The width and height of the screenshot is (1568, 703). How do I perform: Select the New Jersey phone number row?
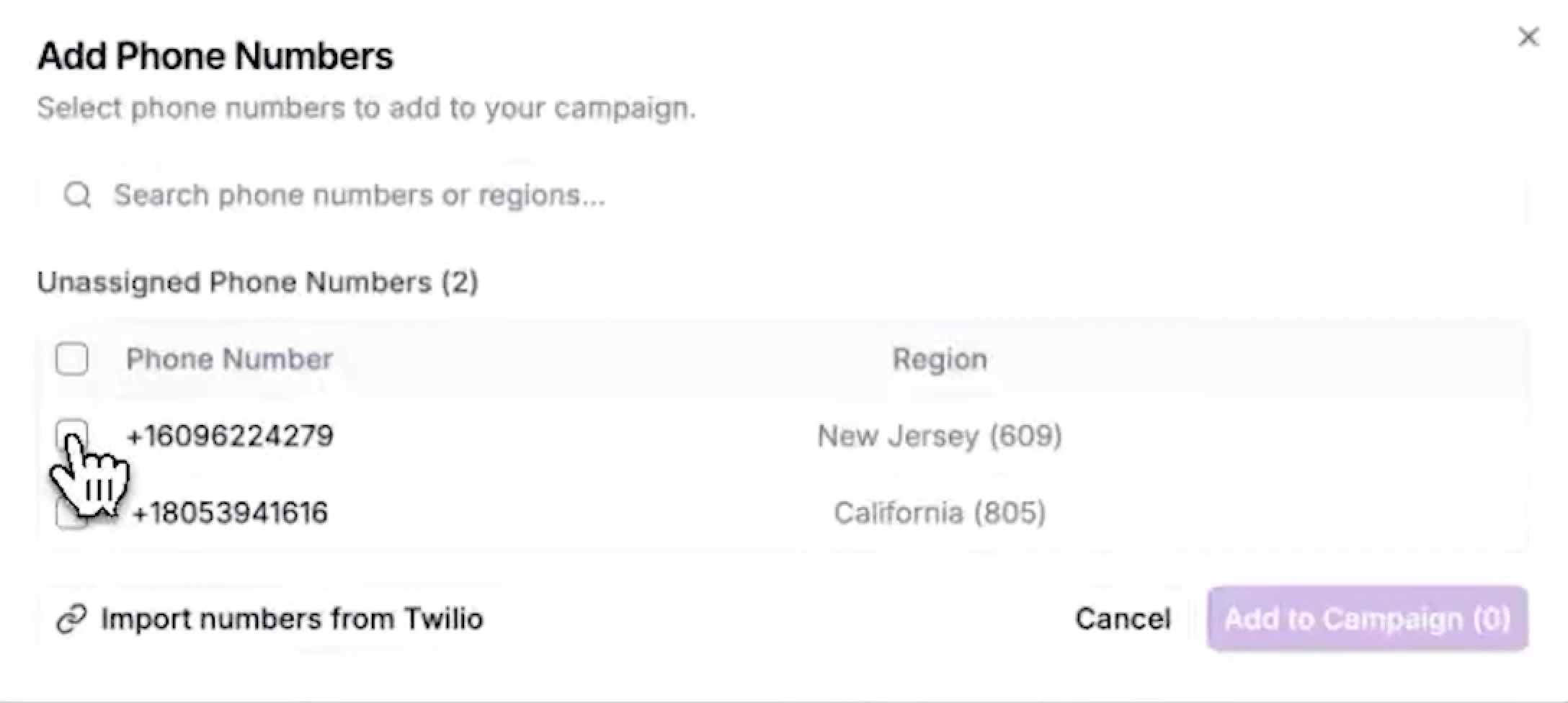576,435
